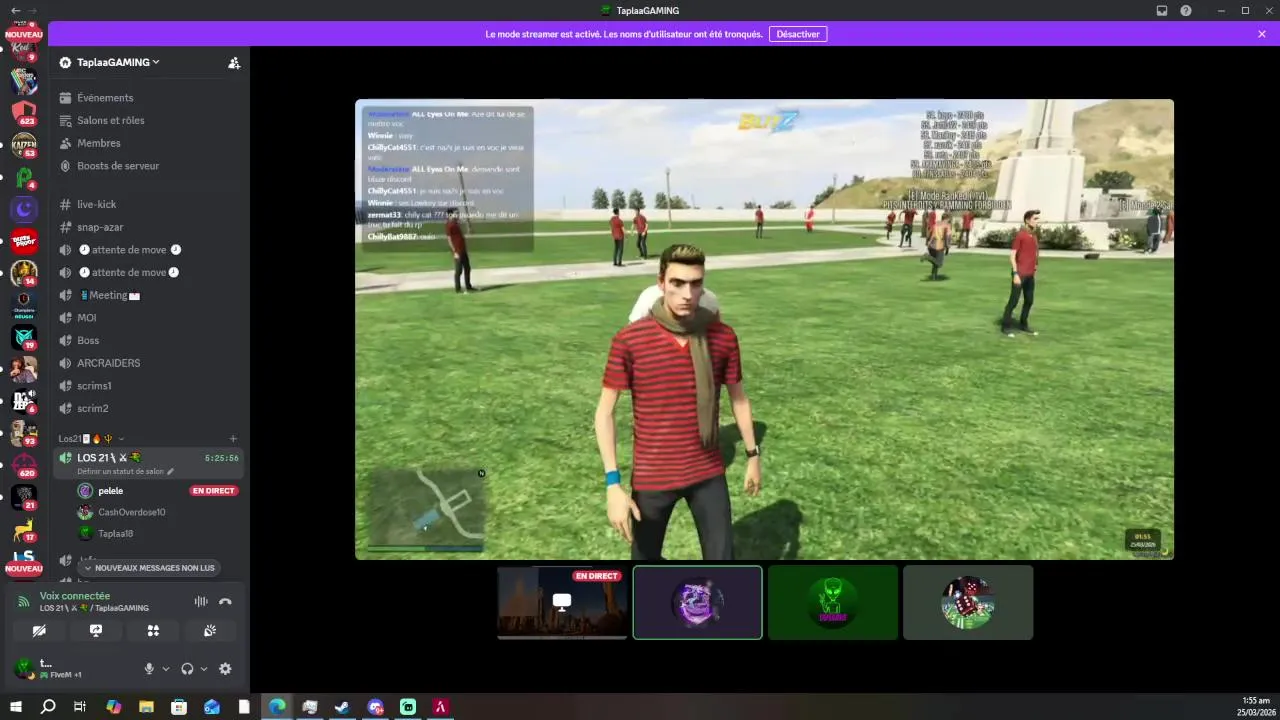
Task: Add a channel to the Los21 category
Action: click(233, 439)
